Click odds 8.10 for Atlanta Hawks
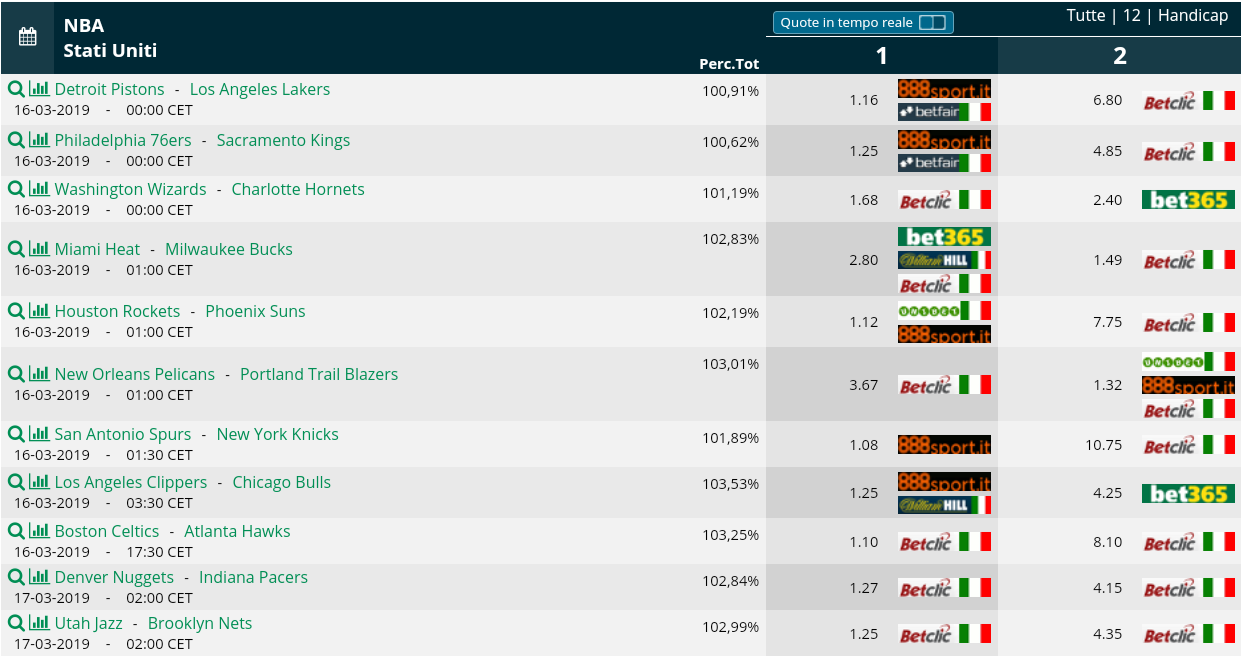This screenshot has width=1241, height=659. point(1107,542)
